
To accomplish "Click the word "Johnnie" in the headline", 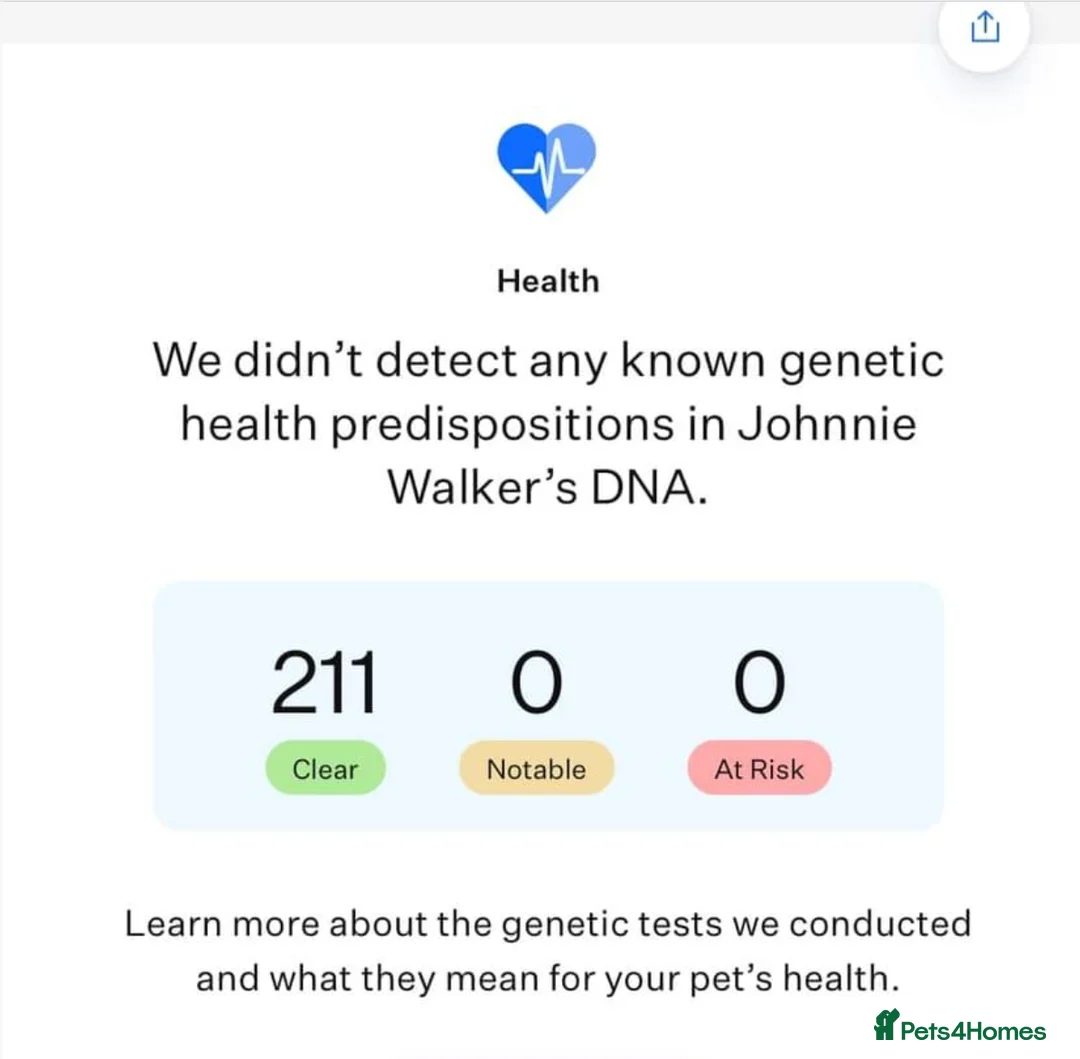I will pos(826,424).
